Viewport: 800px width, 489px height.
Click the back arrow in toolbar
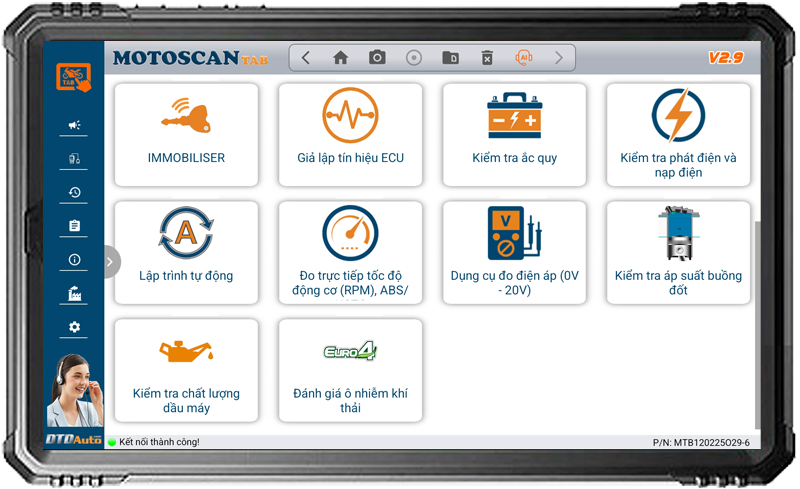pyautogui.click(x=306, y=58)
